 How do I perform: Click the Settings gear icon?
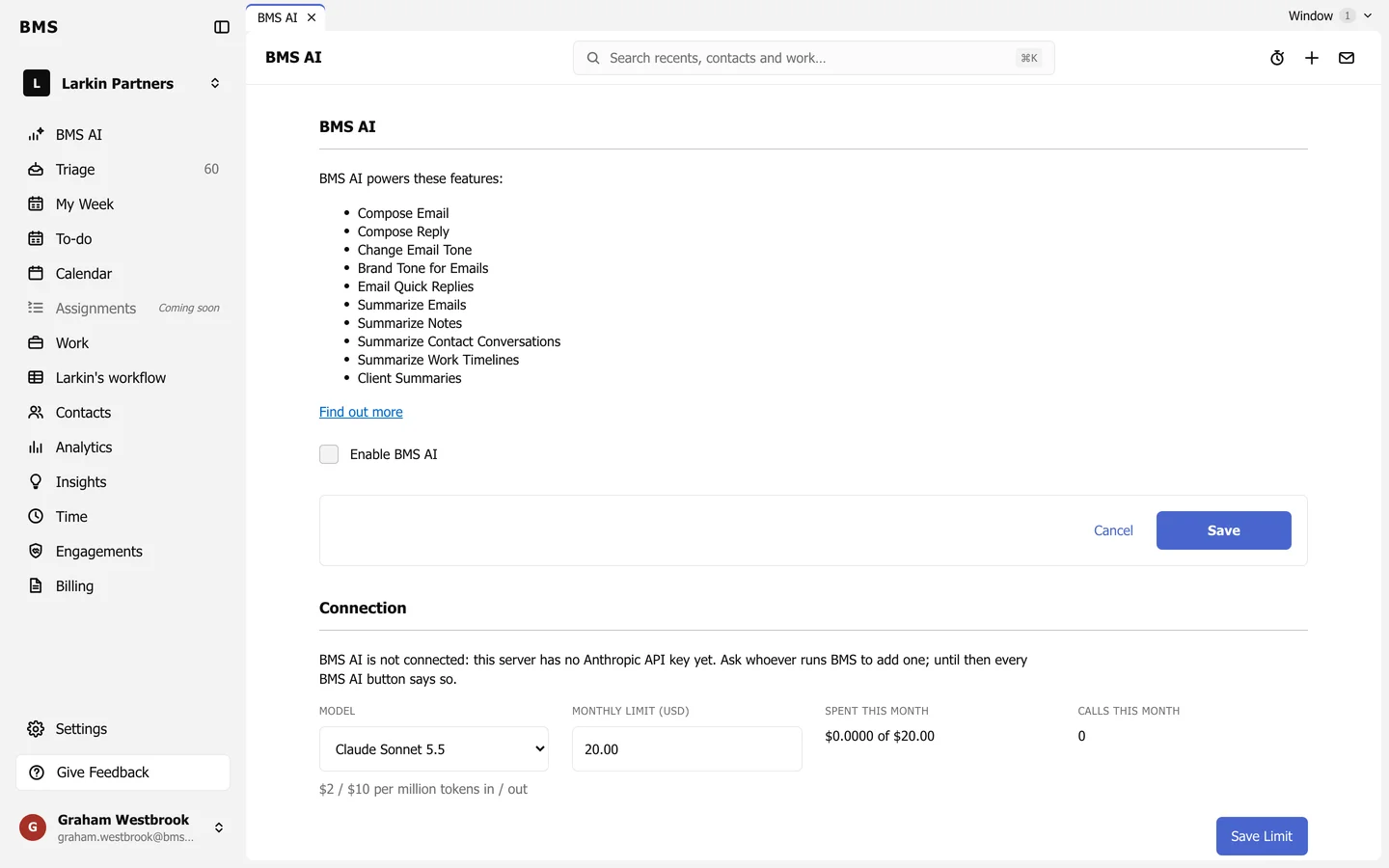coord(36,728)
